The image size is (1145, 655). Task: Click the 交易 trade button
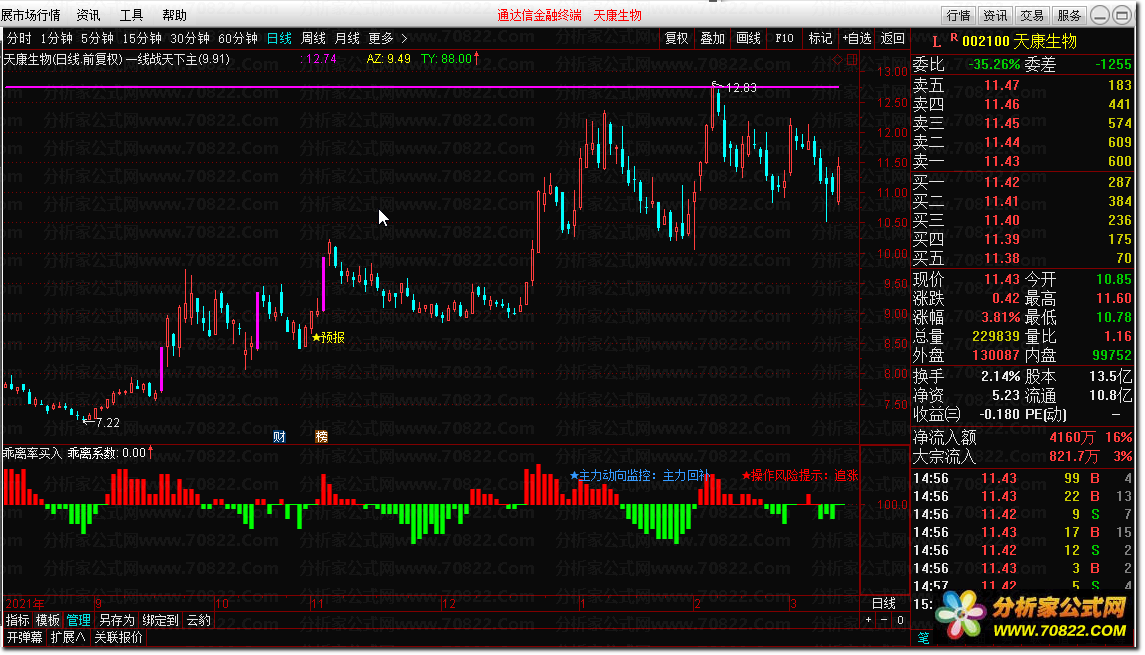[1032, 15]
